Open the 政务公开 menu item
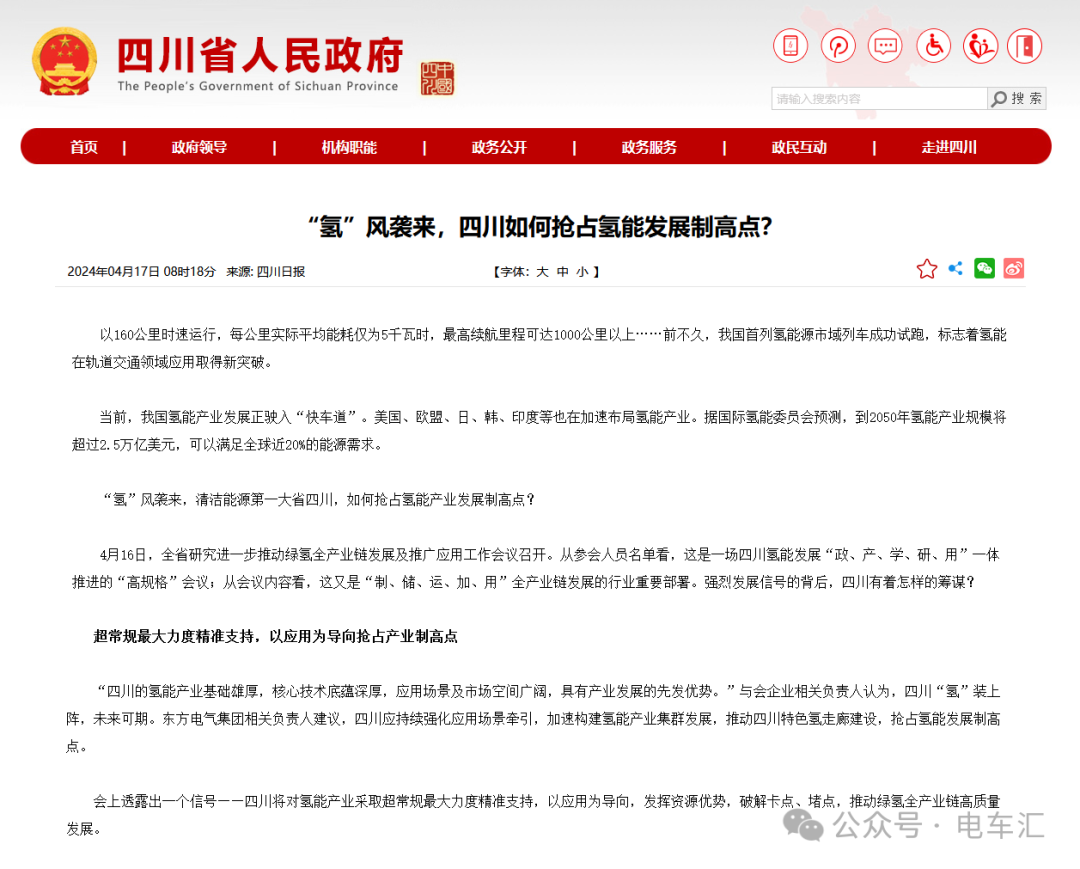The width and height of the screenshot is (1080, 869). coord(498,147)
